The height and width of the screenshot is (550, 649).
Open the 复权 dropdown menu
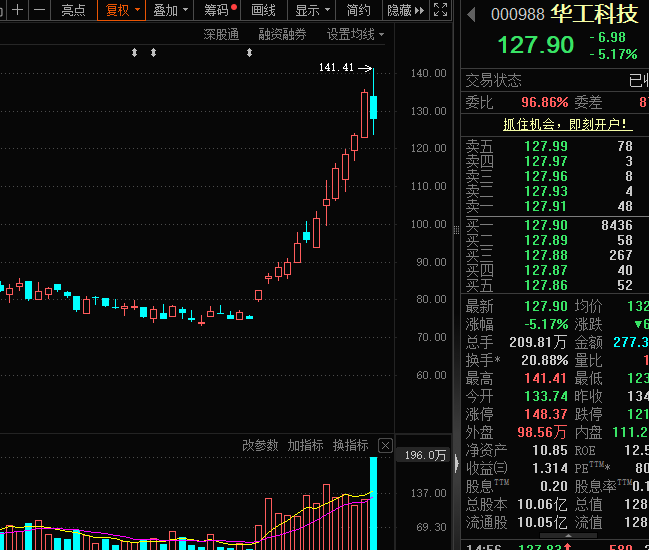click(121, 10)
